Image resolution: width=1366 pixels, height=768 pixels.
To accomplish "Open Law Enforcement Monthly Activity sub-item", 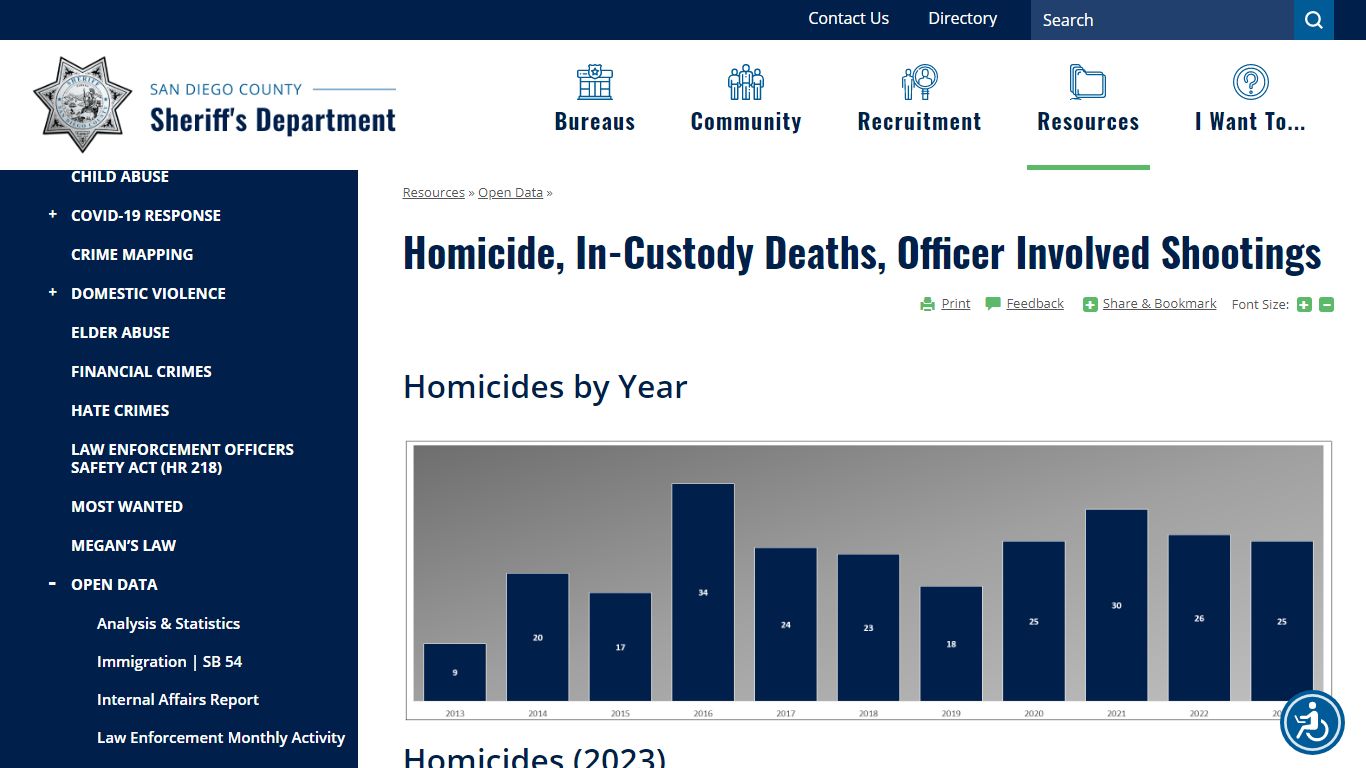I will 221,737.
